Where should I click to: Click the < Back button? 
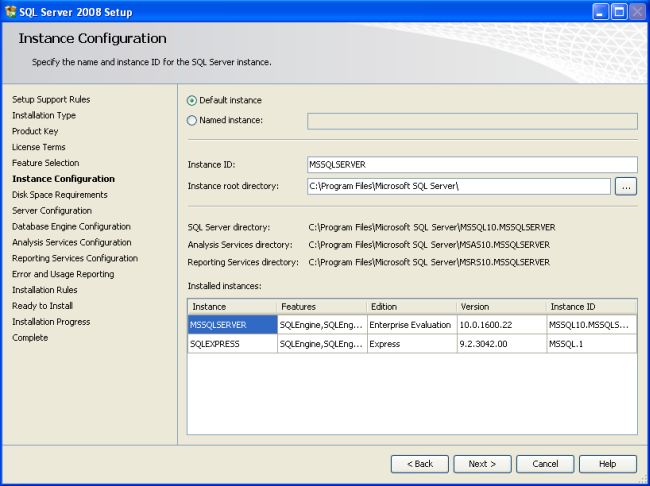coord(420,464)
